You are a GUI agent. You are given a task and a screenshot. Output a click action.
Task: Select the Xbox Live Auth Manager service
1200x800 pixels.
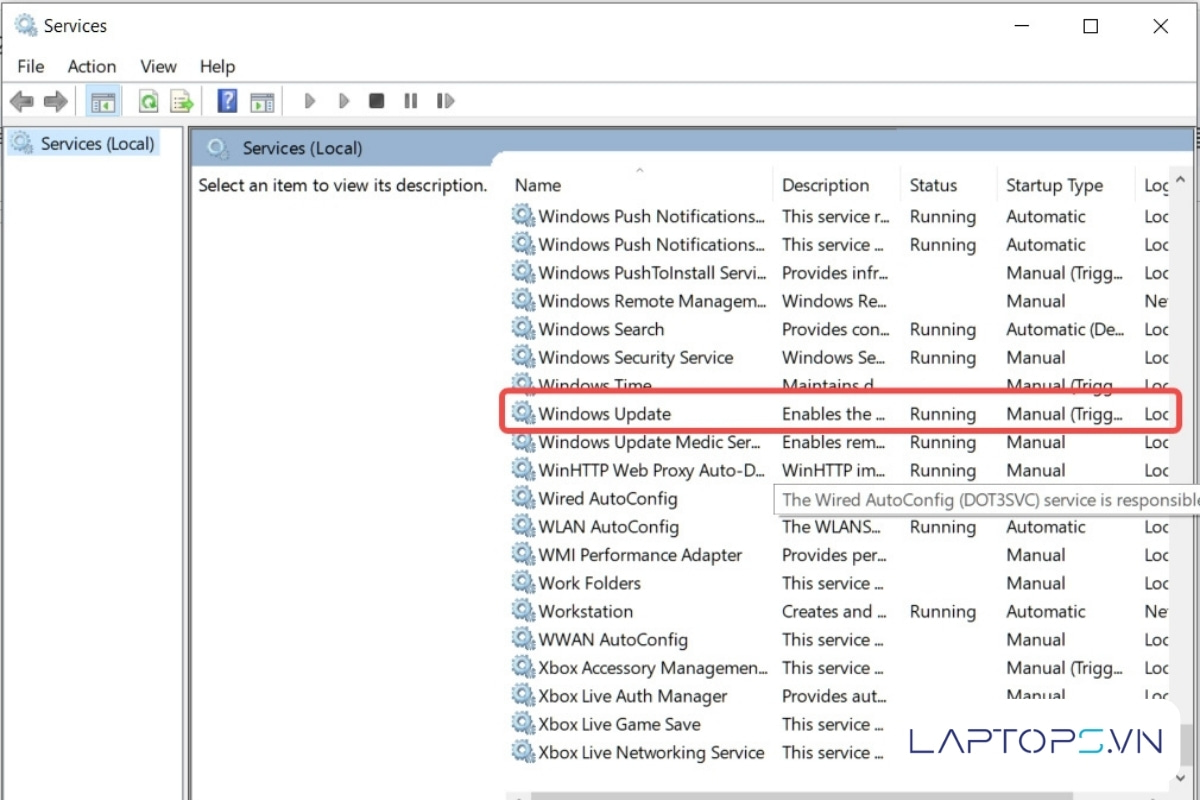click(x=633, y=696)
